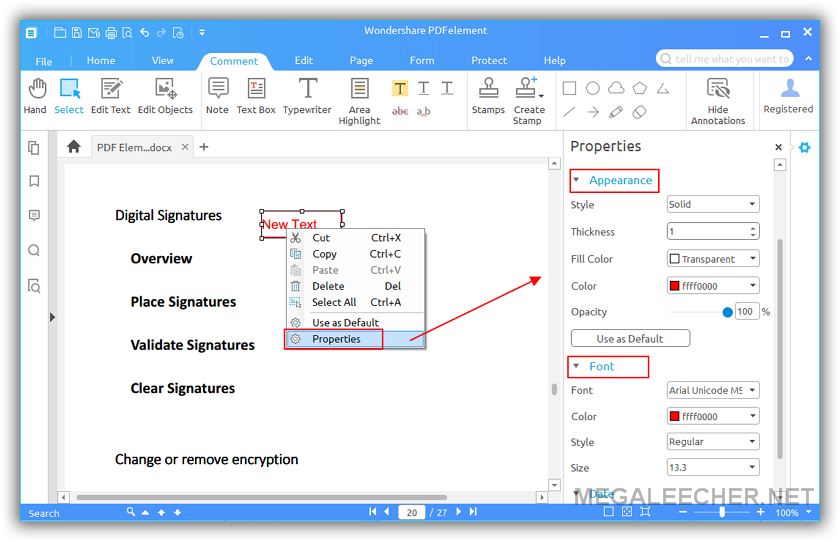The width and height of the screenshot is (840, 542).
Task: Select the oval shape tool
Action: (592, 88)
